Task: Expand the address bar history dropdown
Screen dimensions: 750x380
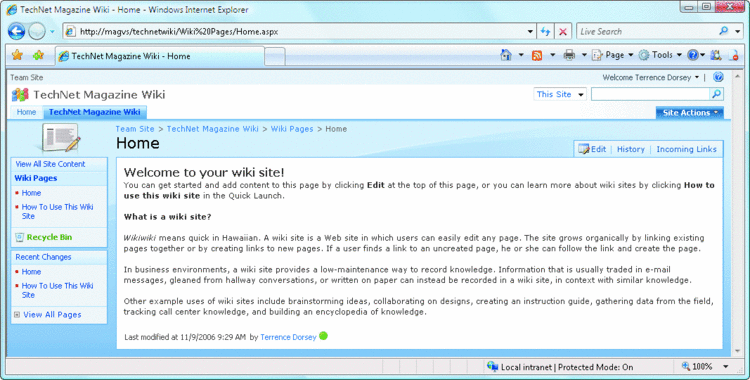Action: 530,32
